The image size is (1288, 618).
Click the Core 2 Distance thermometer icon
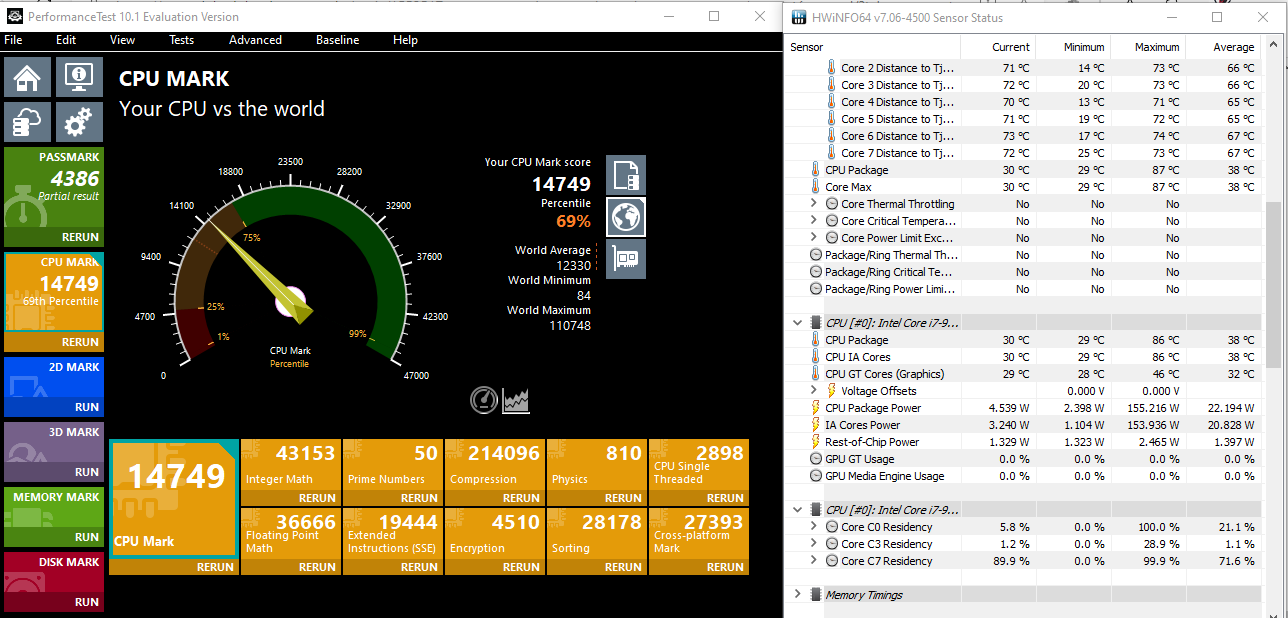pyautogui.click(x=832, y=68)
